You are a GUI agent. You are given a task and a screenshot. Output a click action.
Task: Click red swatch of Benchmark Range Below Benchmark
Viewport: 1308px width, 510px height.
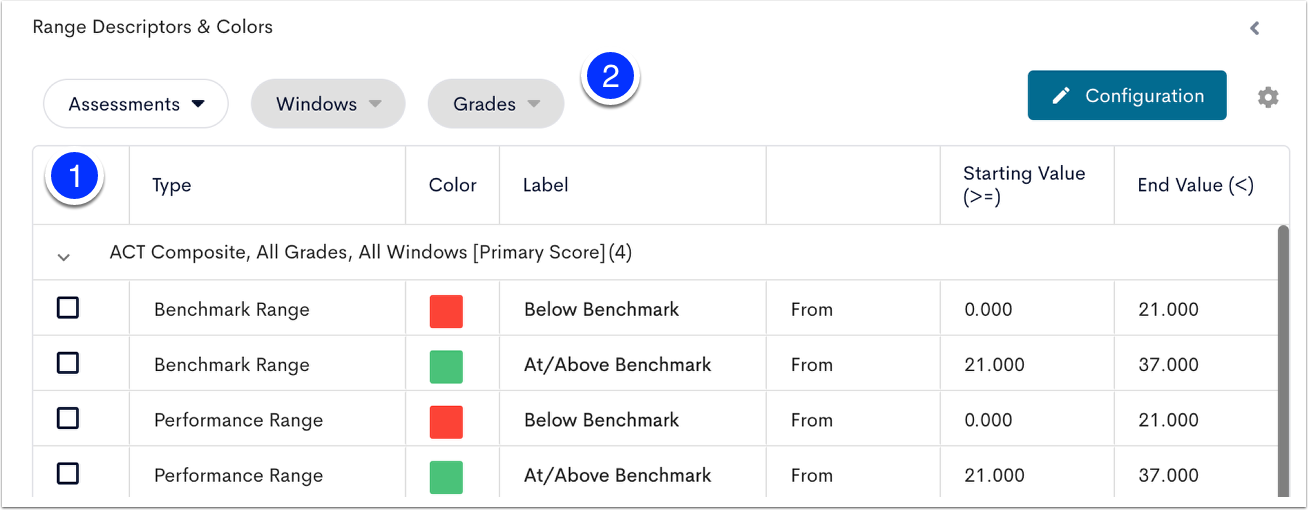pyautogui.click(x=446, y=311)
